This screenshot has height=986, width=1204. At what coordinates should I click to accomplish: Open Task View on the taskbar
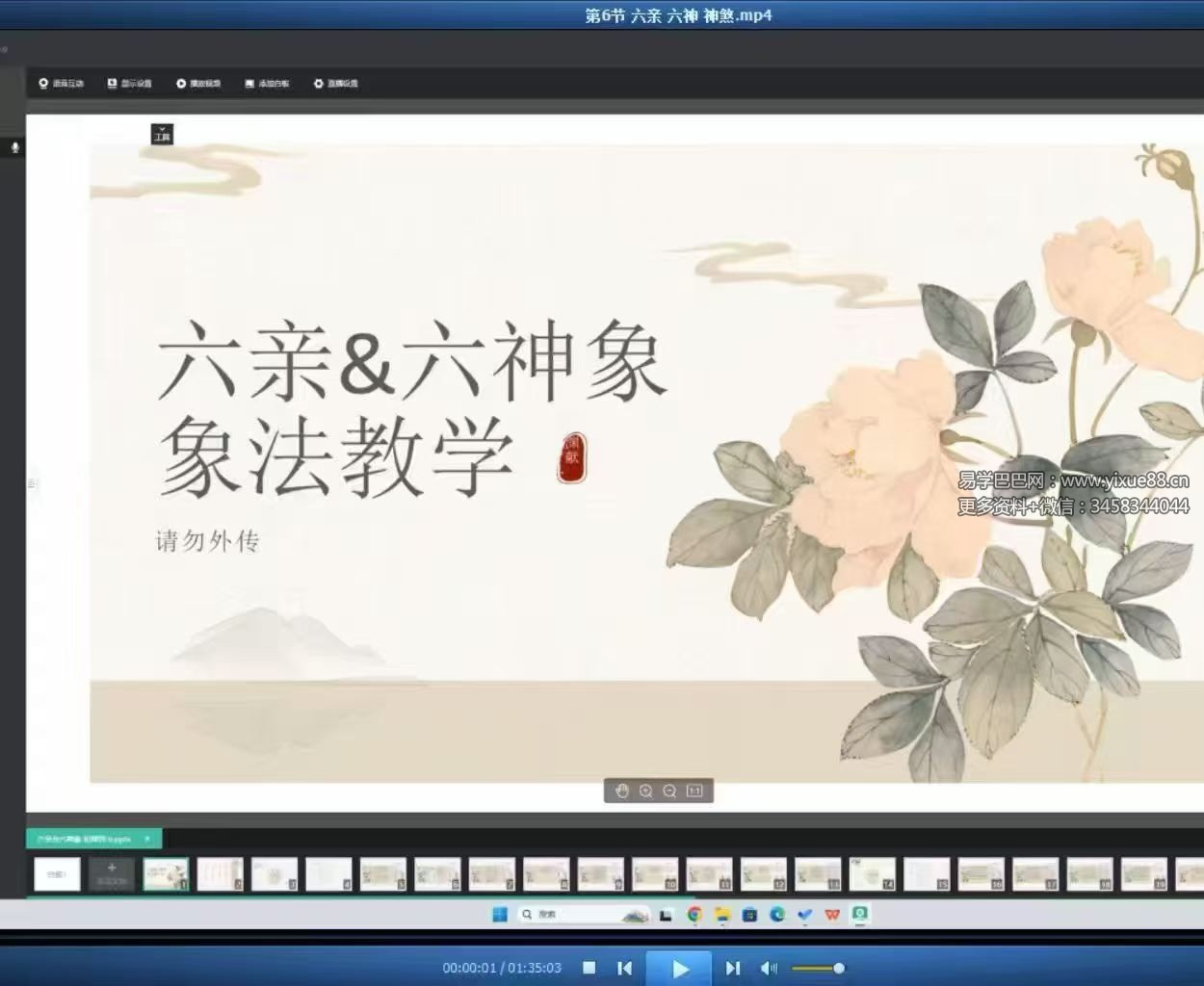tap(666, 915)
